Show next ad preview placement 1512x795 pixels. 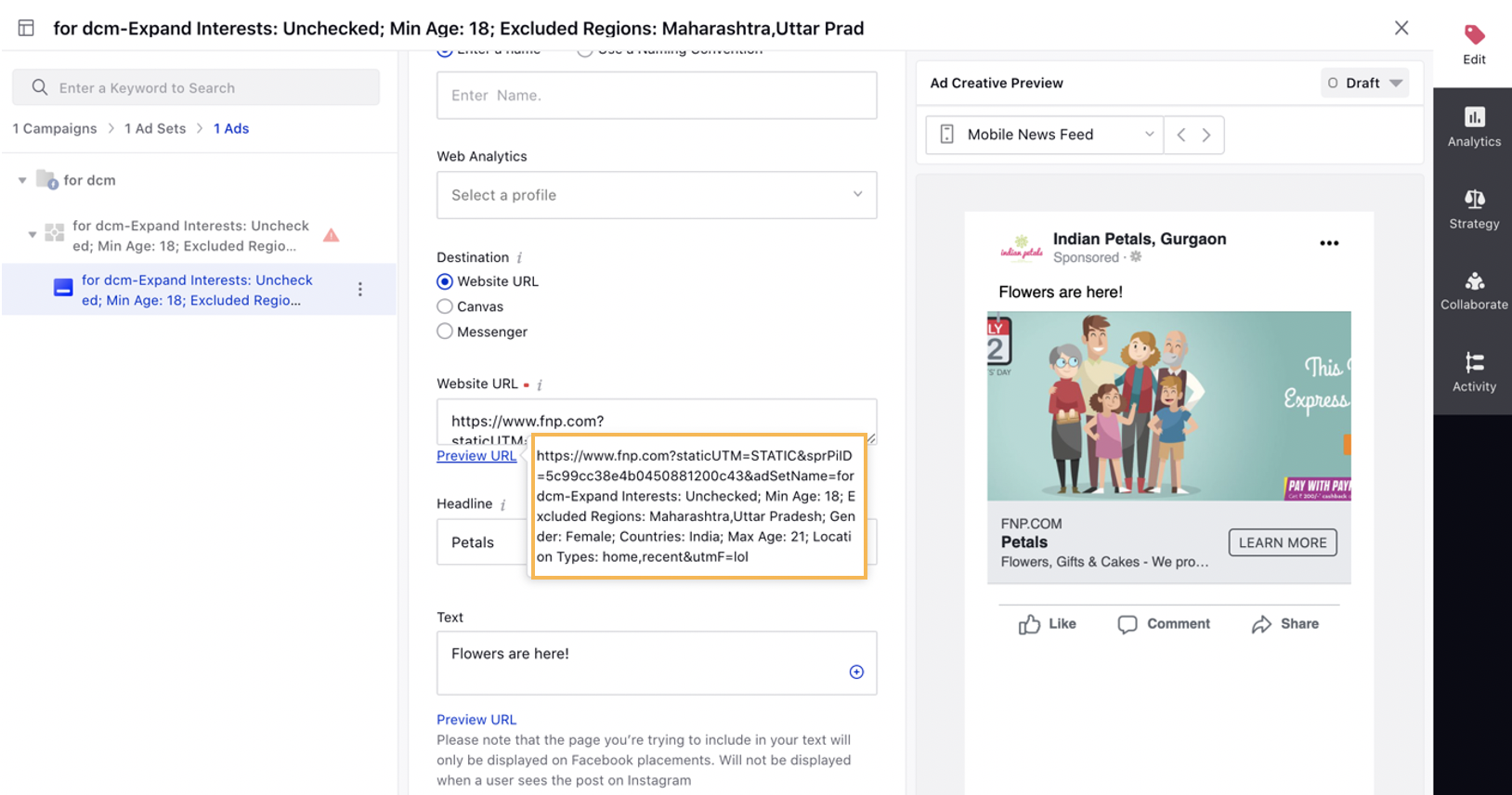1206,135
